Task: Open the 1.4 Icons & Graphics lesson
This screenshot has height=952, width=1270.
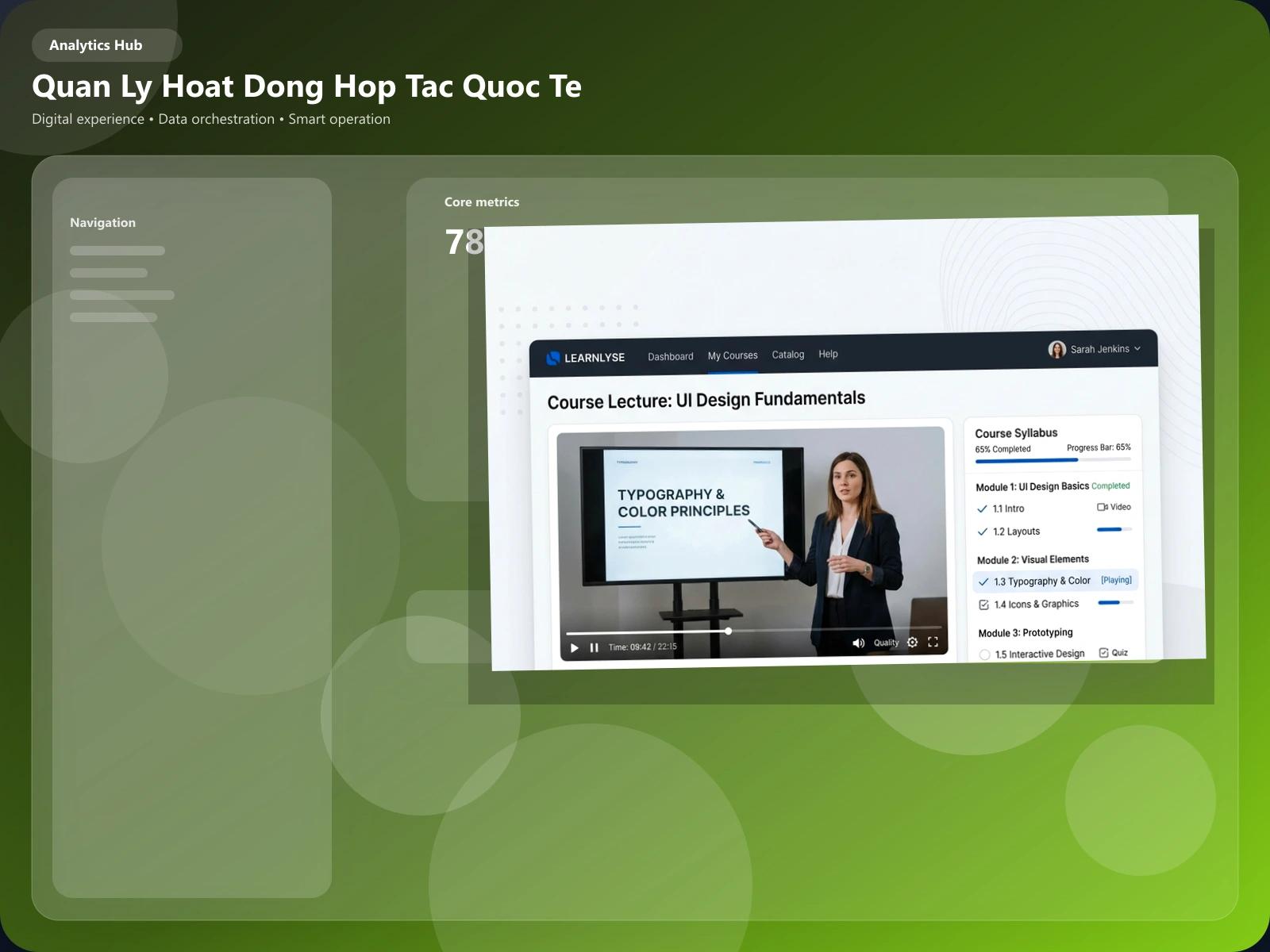Action: pos(1037,605)
